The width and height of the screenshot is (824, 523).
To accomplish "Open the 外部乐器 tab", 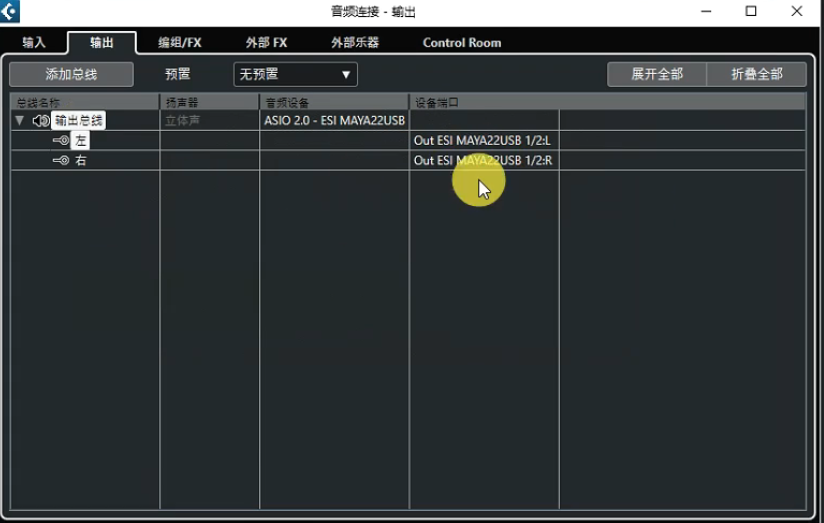I will click(355, 43).
